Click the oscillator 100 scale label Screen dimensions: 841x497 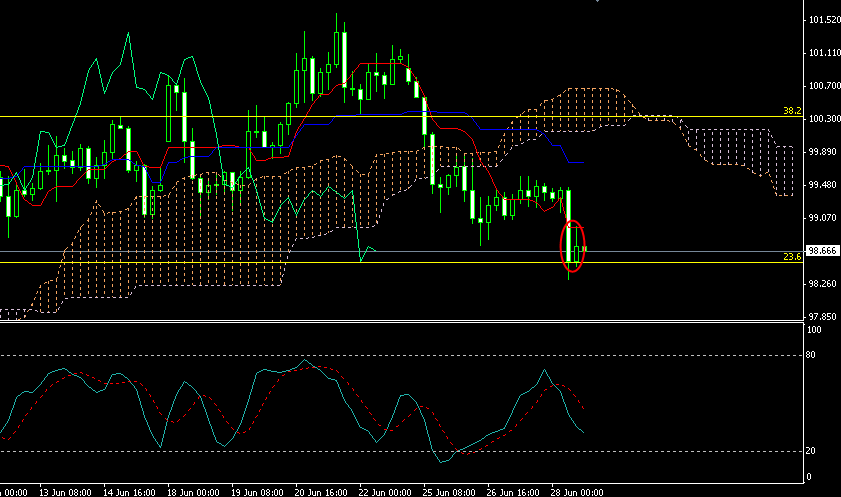pyautogui.click(x=815, y=329)
